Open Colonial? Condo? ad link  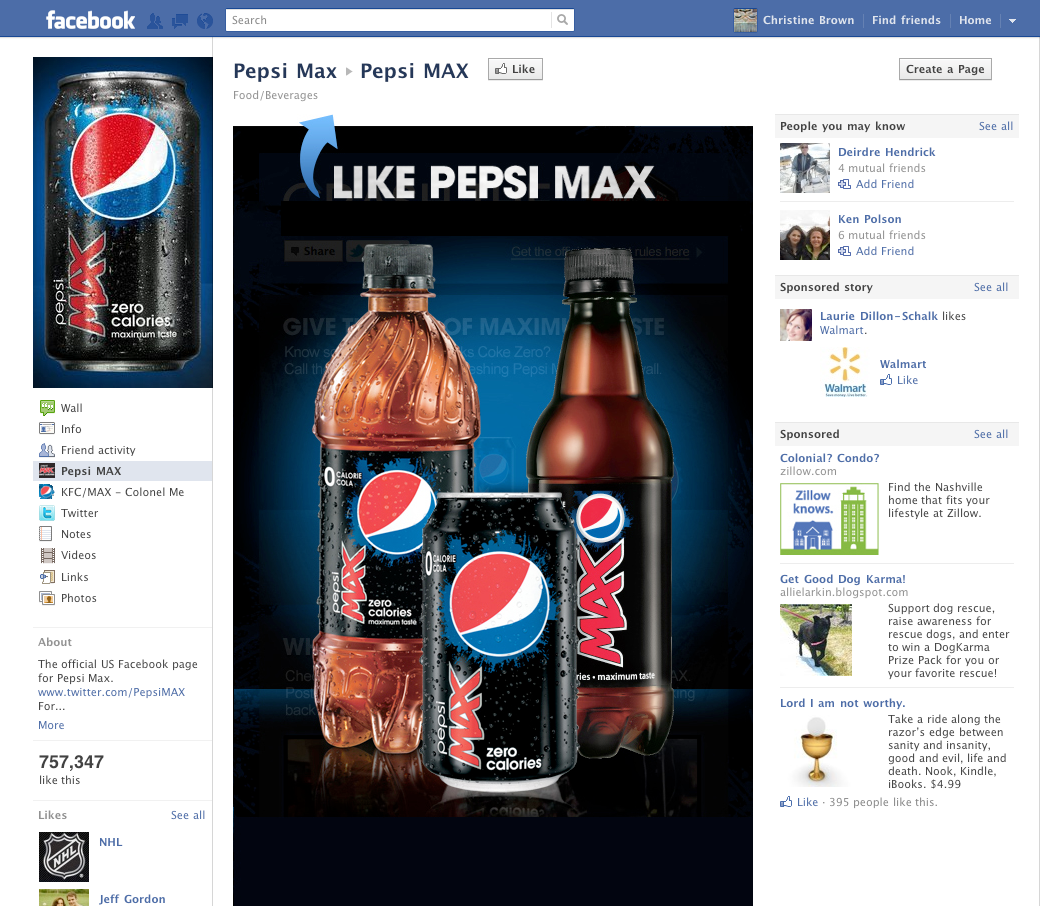point(830,458)
